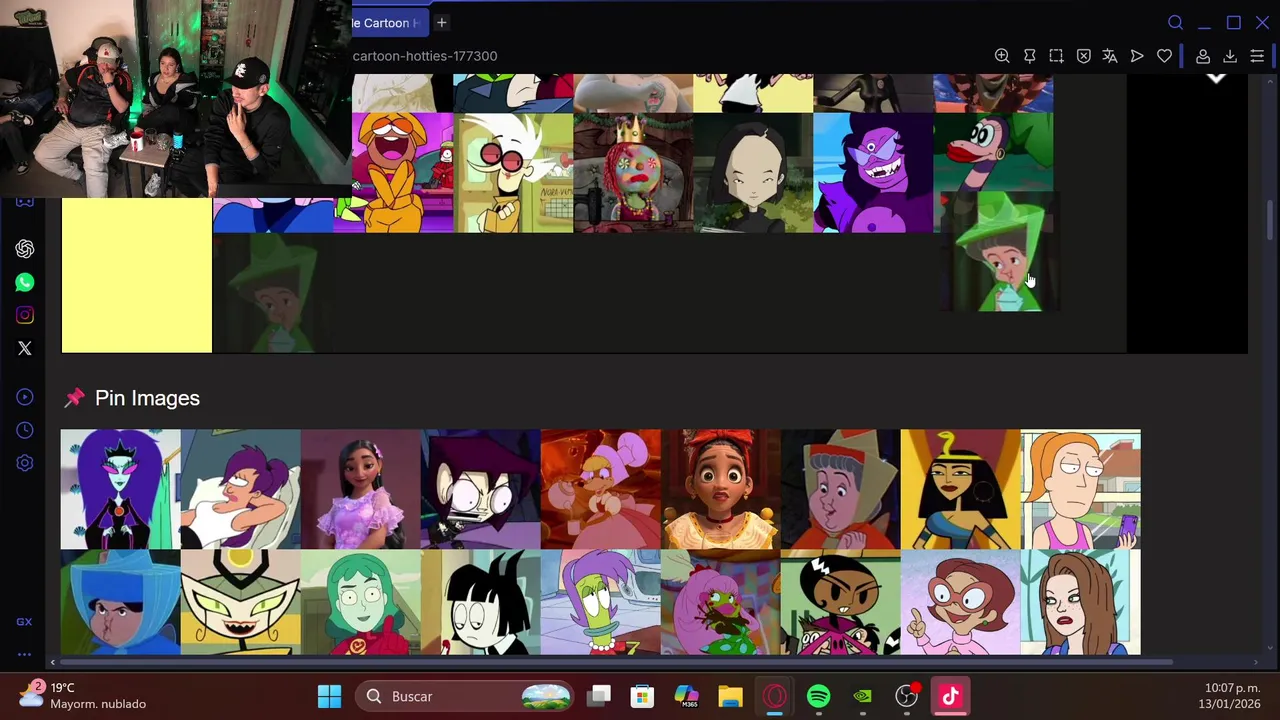
Task: Select the girl in lilac dress image
Action: [x=360, y=490]
